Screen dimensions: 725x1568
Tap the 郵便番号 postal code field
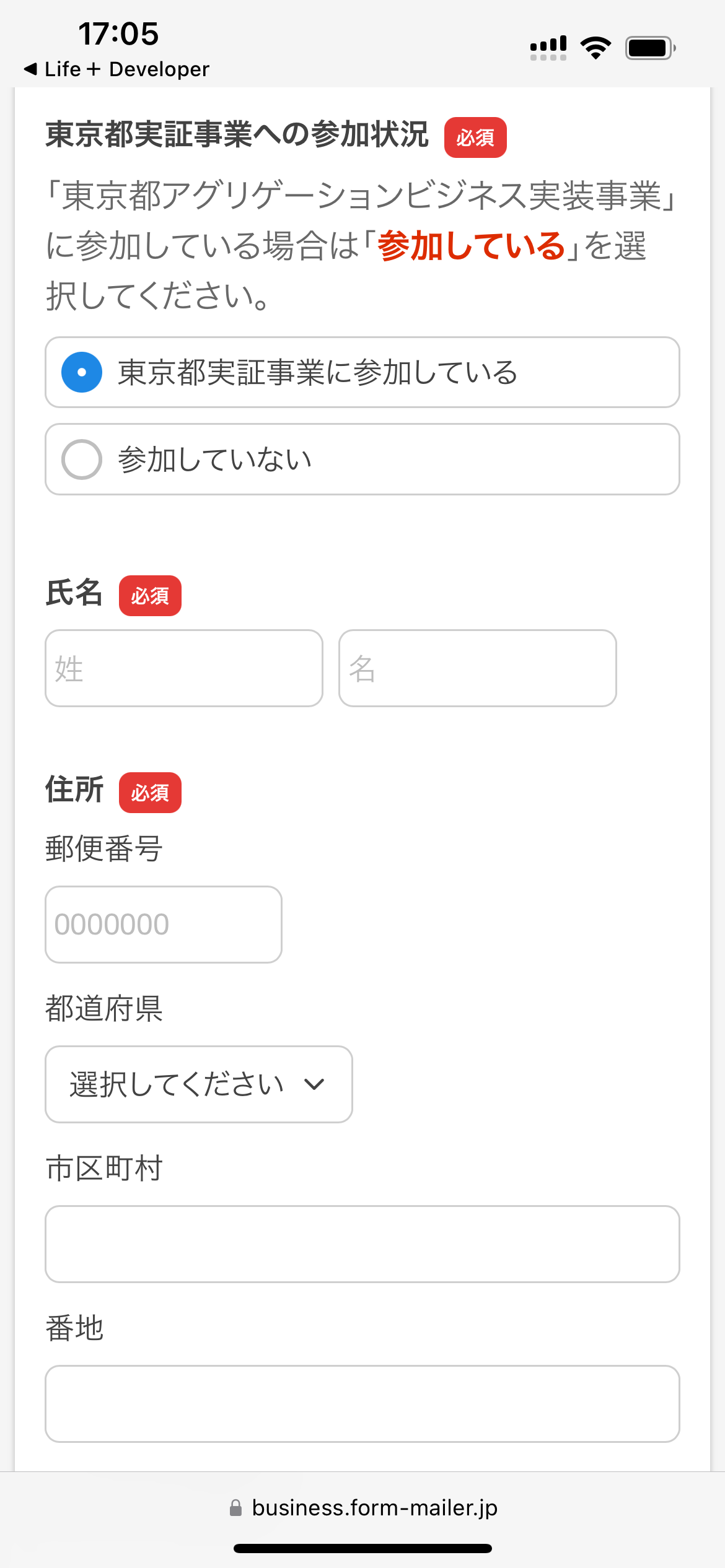pyautogui.click(x=164, y=925)
